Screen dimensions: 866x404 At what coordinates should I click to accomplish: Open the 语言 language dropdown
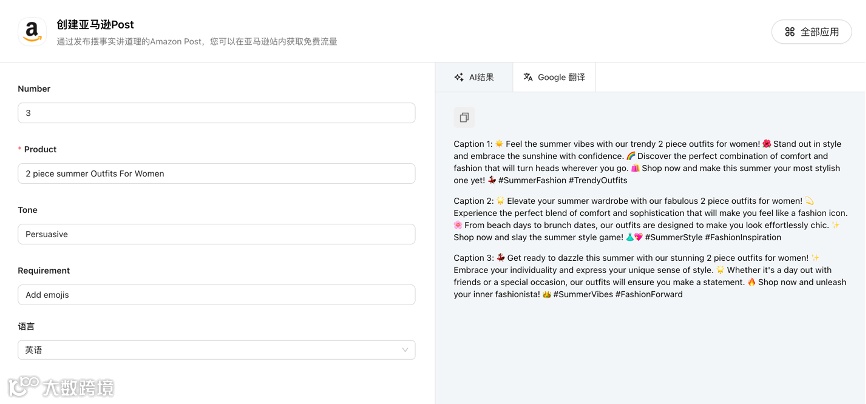tap(216, 350)
